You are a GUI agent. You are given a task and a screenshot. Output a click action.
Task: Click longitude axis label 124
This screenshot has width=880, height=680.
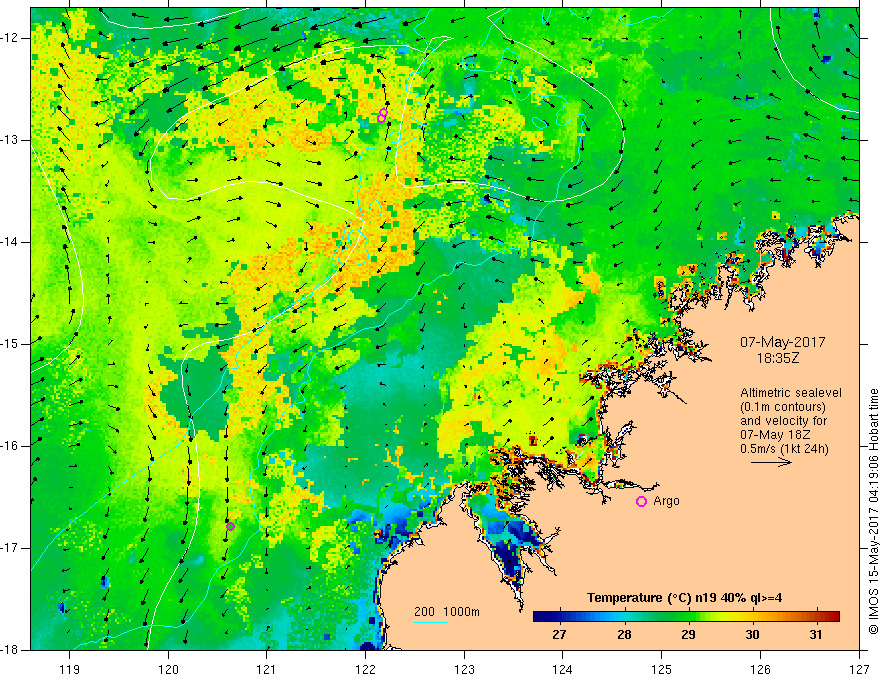(x=563, y=669)
